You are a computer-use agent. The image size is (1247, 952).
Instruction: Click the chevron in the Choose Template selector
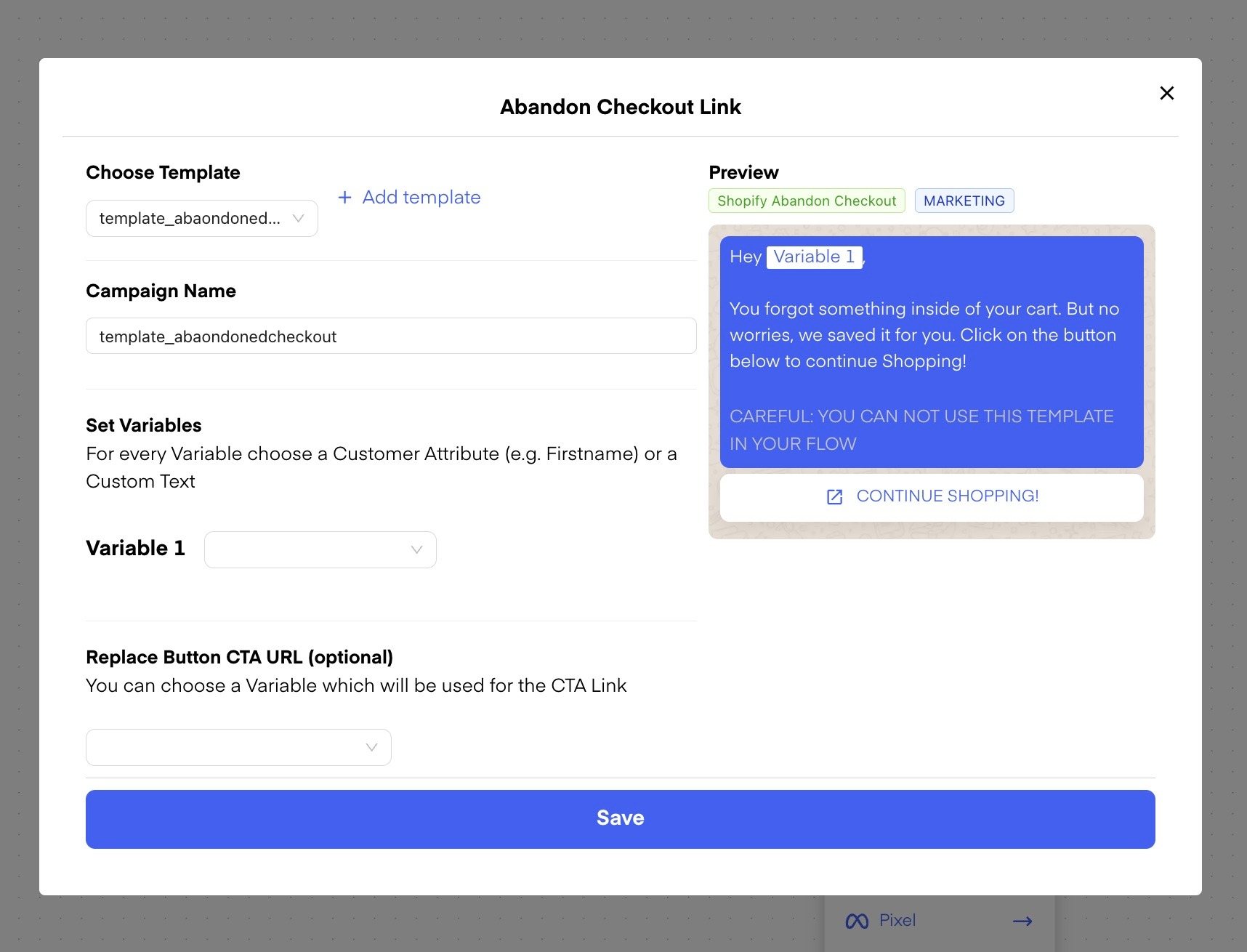[x=298, y=219]
